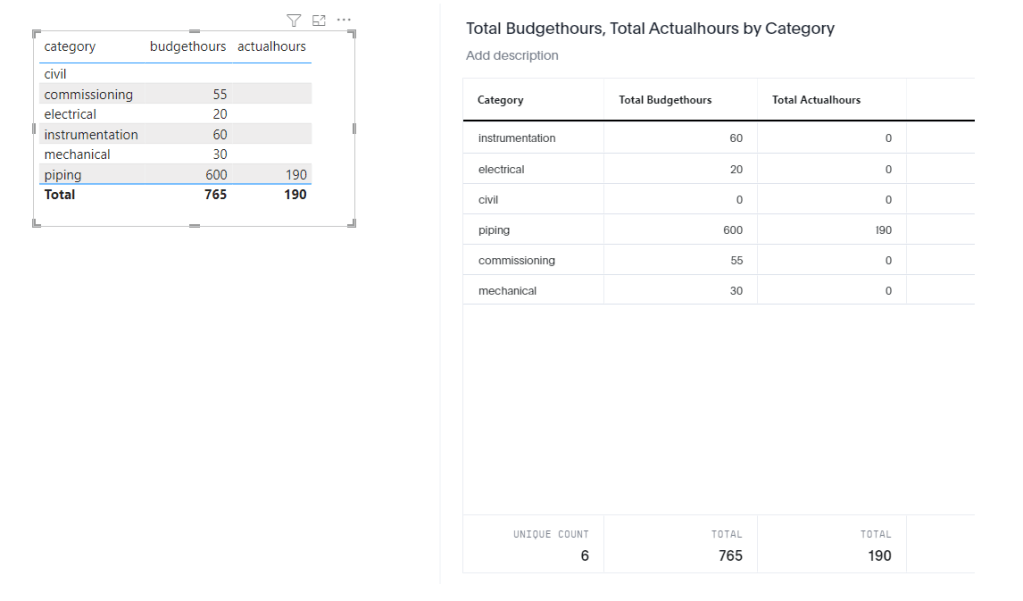This screenshot has height=601, width=1023.
Task: Click the top-right corner resize handle
Action: click(352, 34)
